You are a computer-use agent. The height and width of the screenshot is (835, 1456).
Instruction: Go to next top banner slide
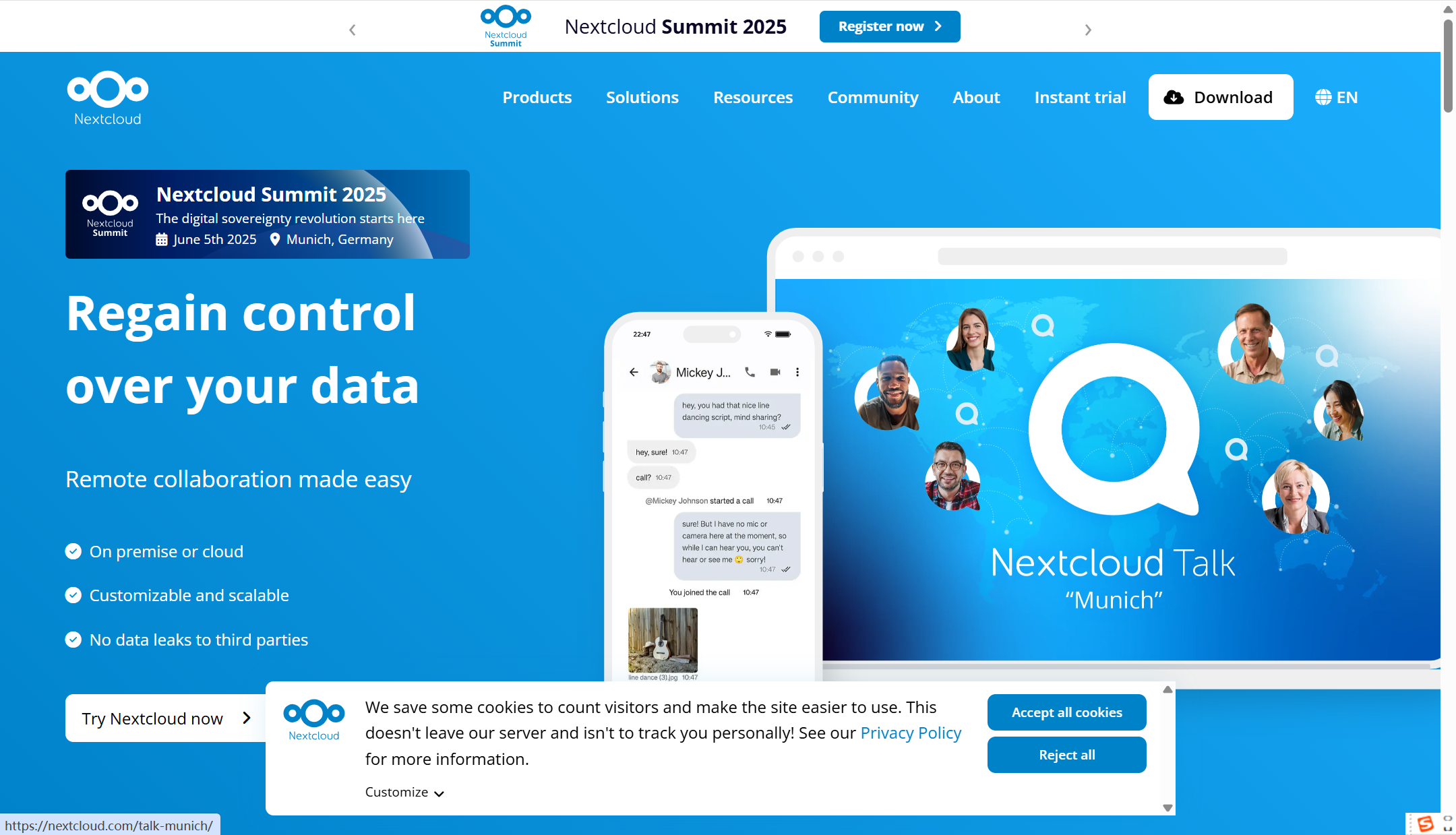point(1088,30)
